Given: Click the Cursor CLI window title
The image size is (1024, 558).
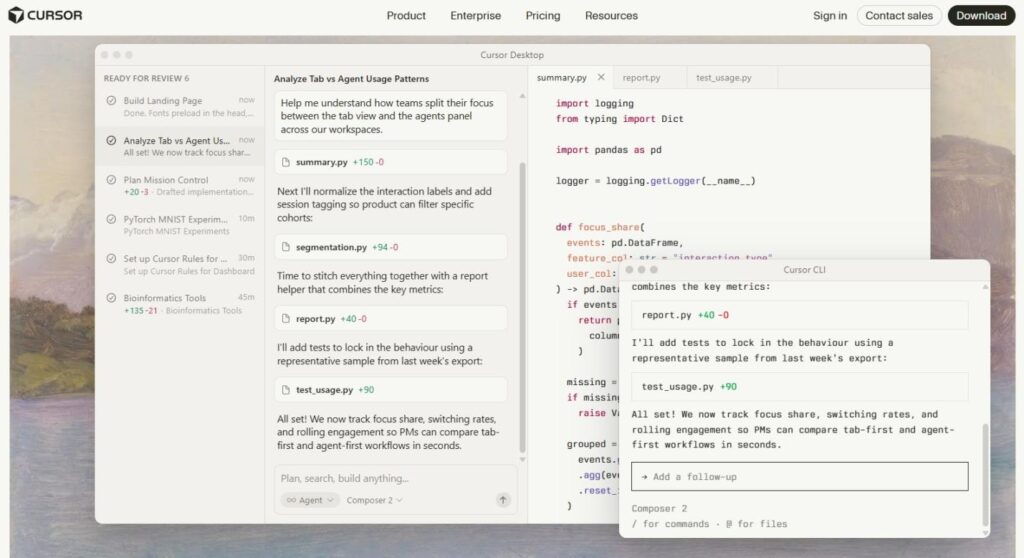Looking at the screenshot, I should (x=804, y=270).
